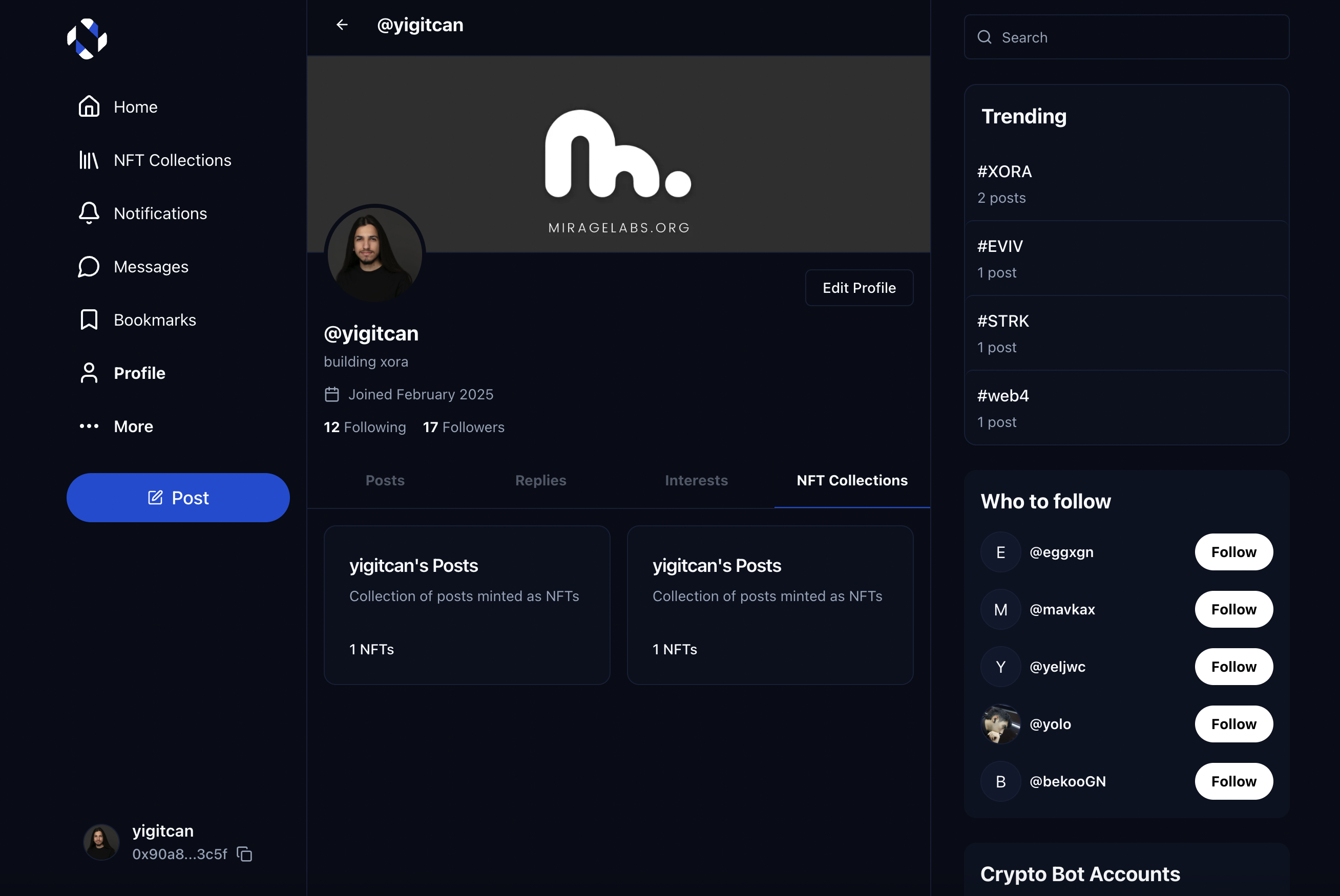Click the three-dots More icon
The image size is (1340, 896).
tap(89, 426)
